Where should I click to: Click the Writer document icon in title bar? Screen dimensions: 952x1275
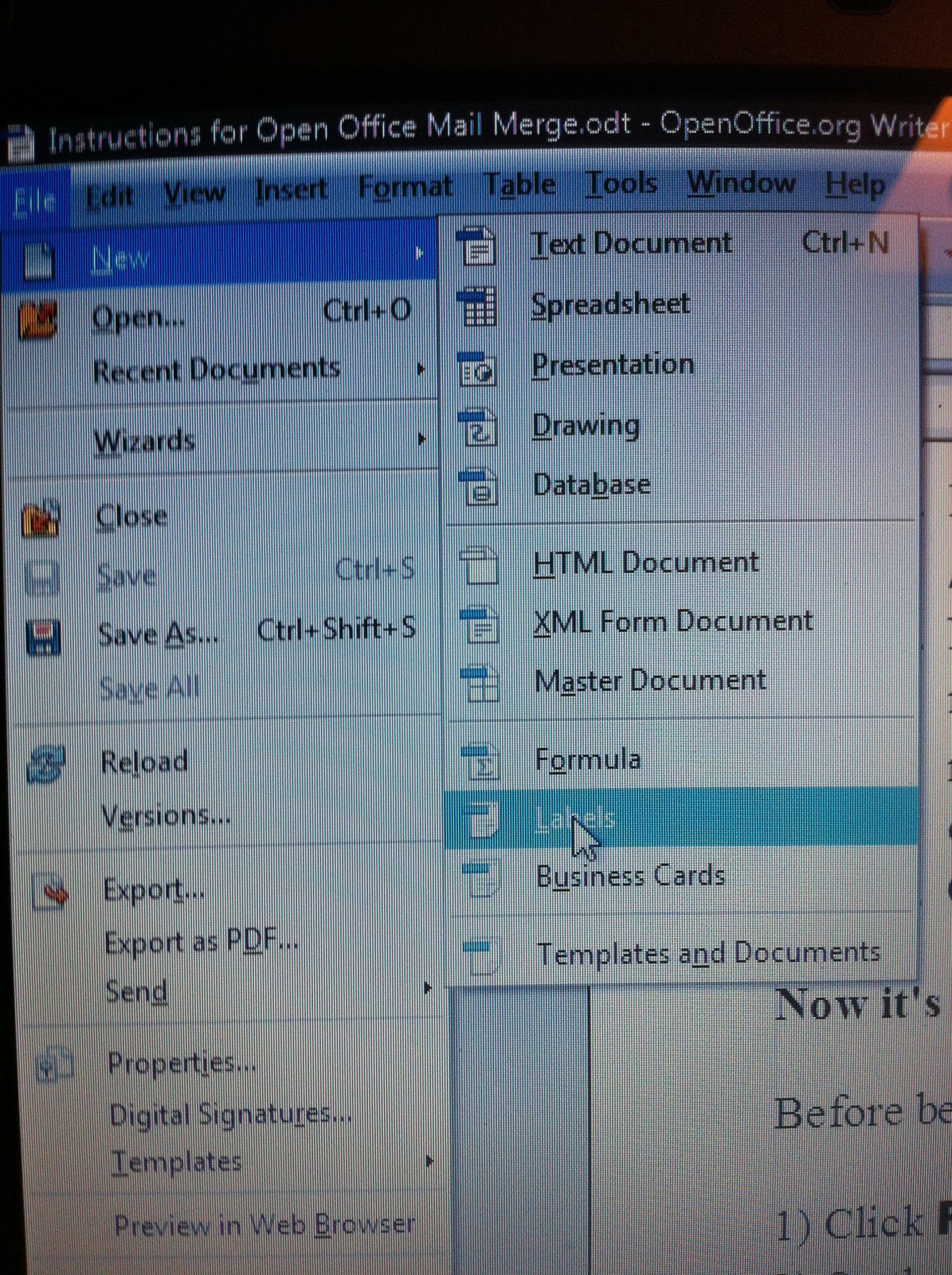point(20,143)
